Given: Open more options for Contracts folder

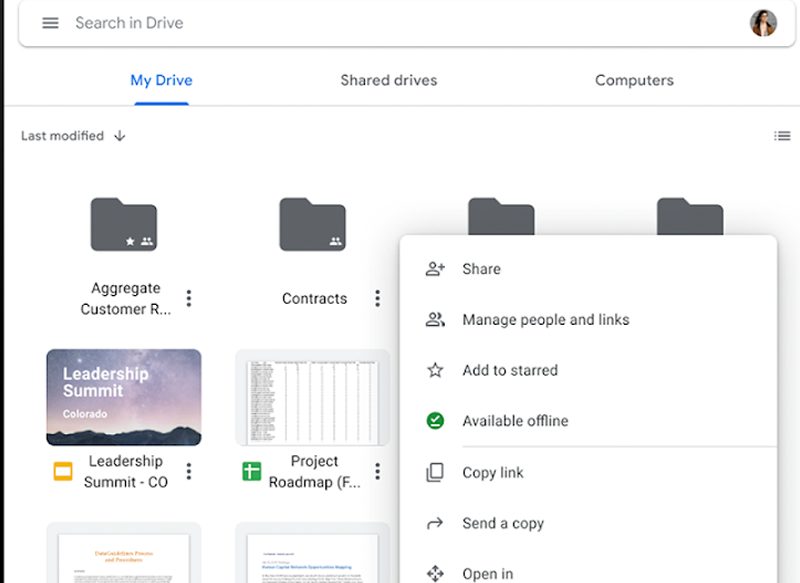Looking at the screenshot, I should (x=377, y=298).
